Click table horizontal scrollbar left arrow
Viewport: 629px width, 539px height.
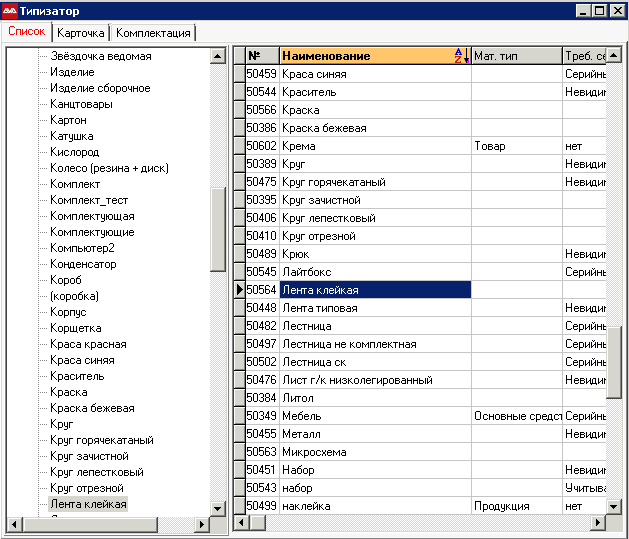tap(241, 522)
